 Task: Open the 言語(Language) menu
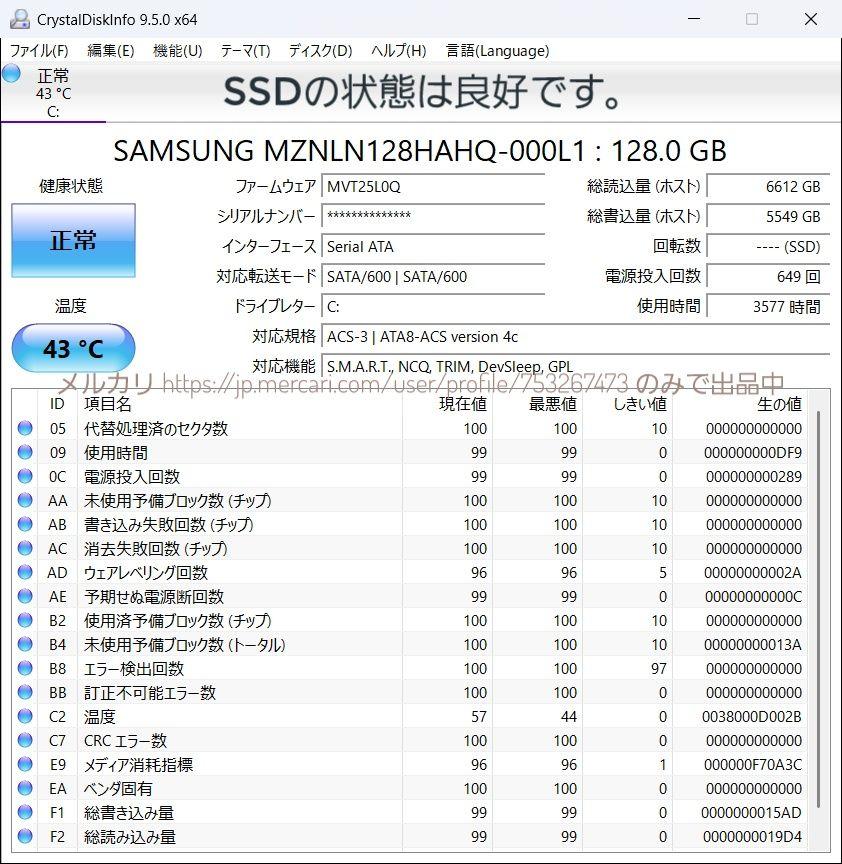click(x=497, y=51)
